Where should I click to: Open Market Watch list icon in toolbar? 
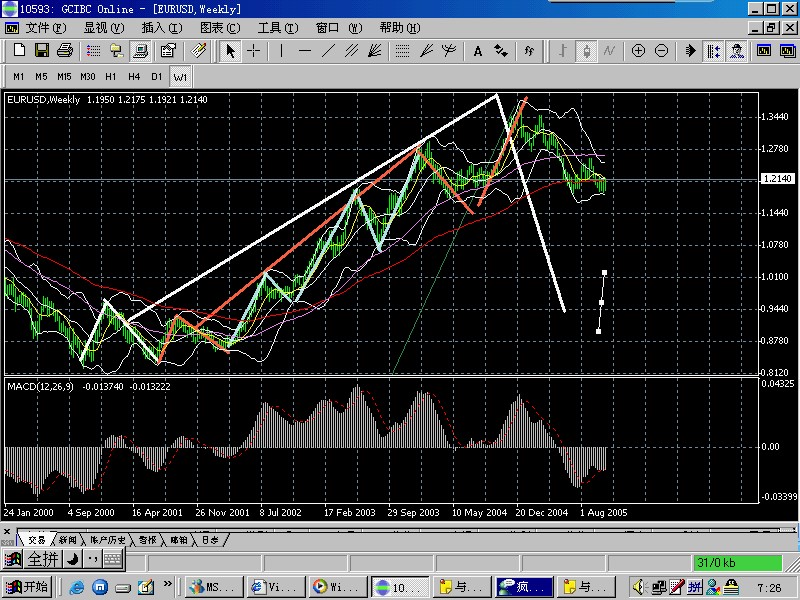pos(93,51)
